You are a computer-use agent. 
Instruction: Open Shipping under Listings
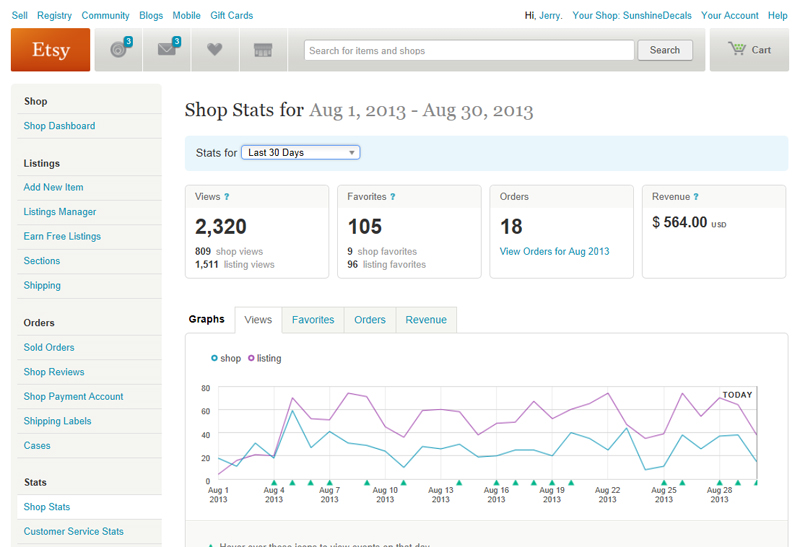pyautogui.click(x=42, y=286)
